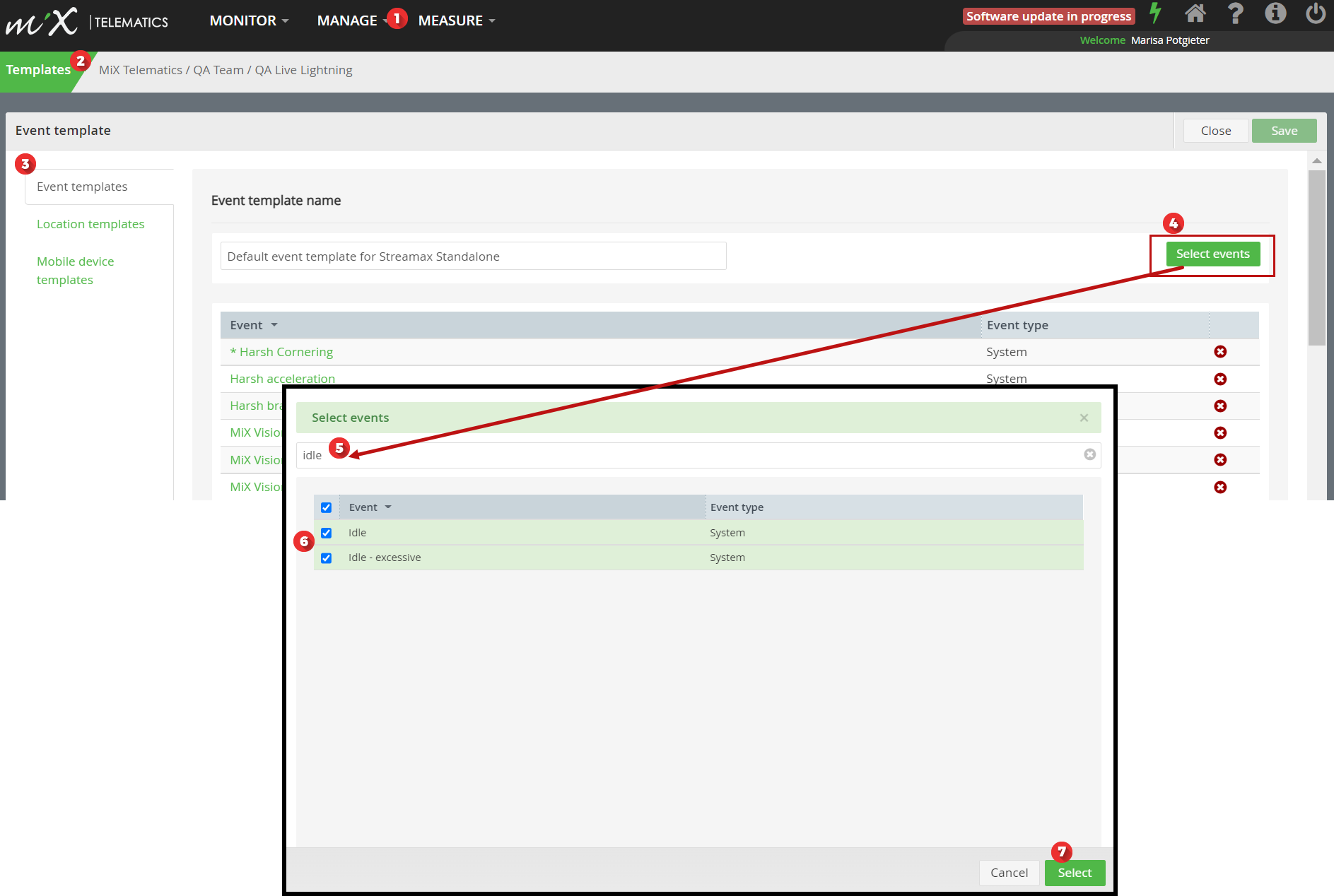Remove the second MiX Vision event row

[1220, 459]
